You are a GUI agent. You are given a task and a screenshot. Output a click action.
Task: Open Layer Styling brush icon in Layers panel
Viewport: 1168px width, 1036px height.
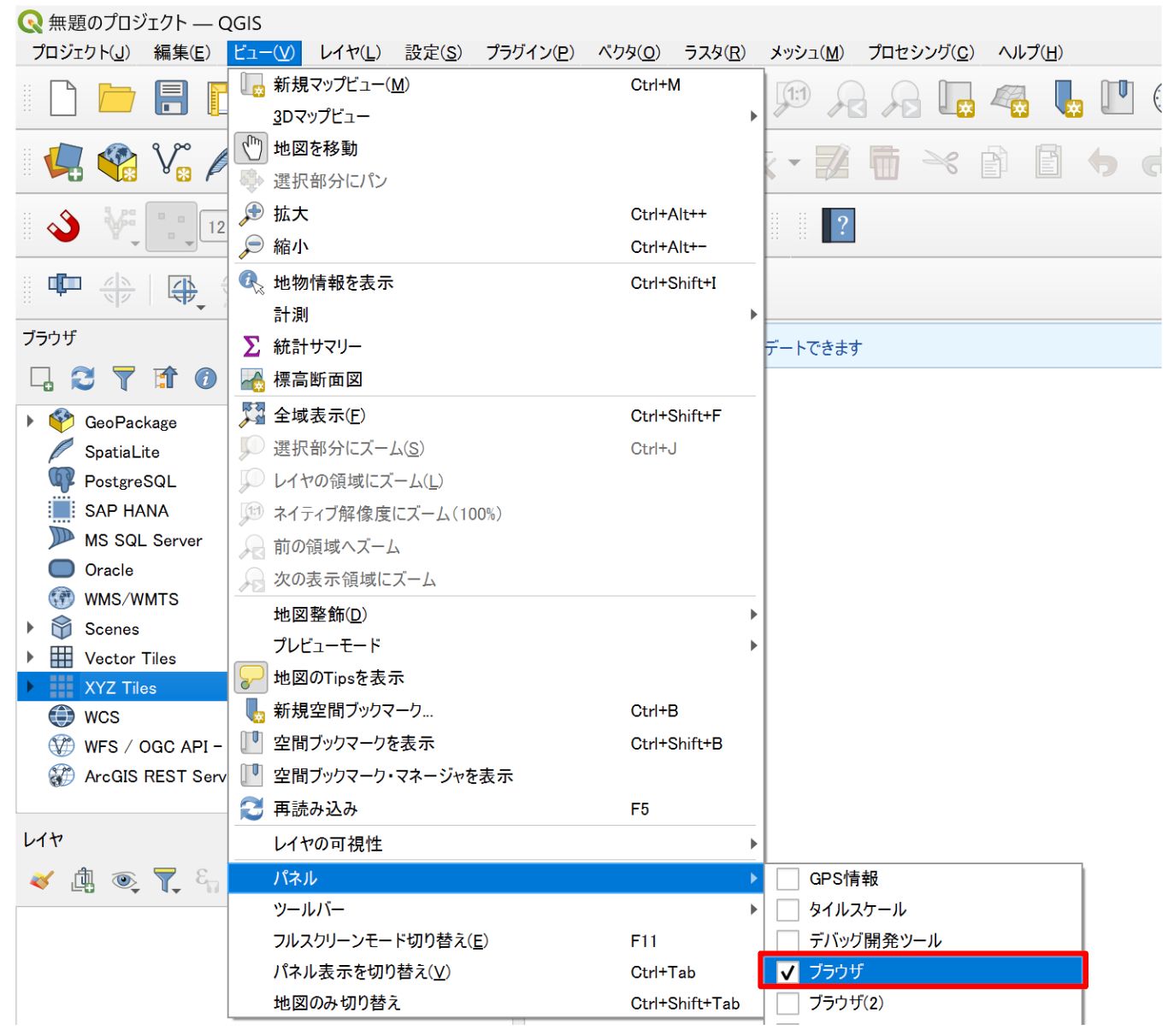41,880
